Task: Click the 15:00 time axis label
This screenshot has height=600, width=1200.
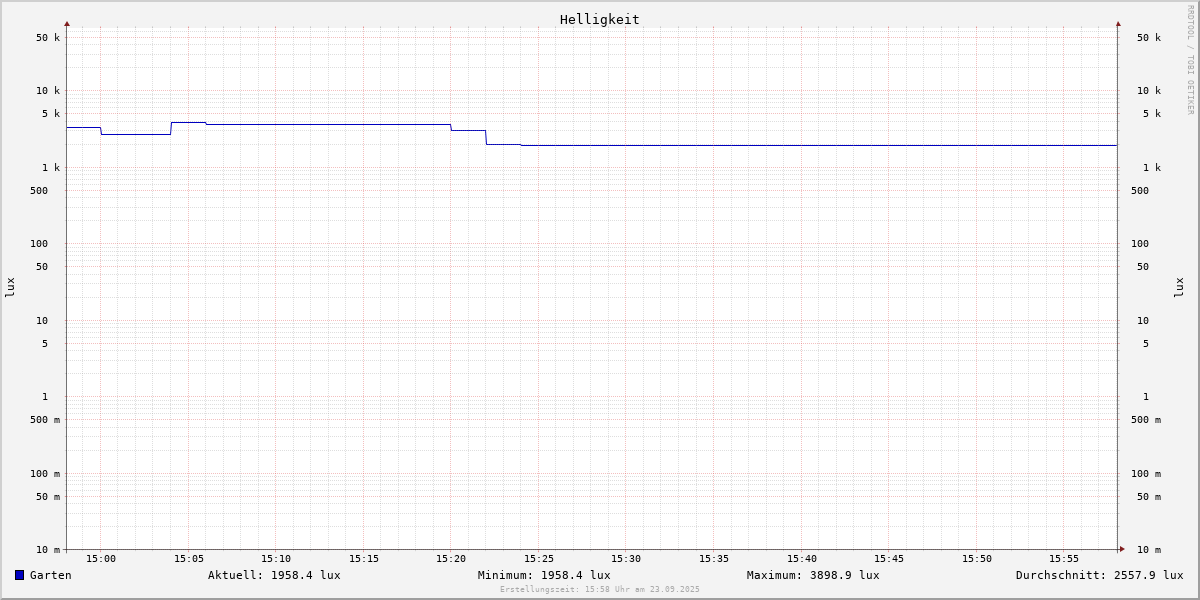Action: [101, 559]
